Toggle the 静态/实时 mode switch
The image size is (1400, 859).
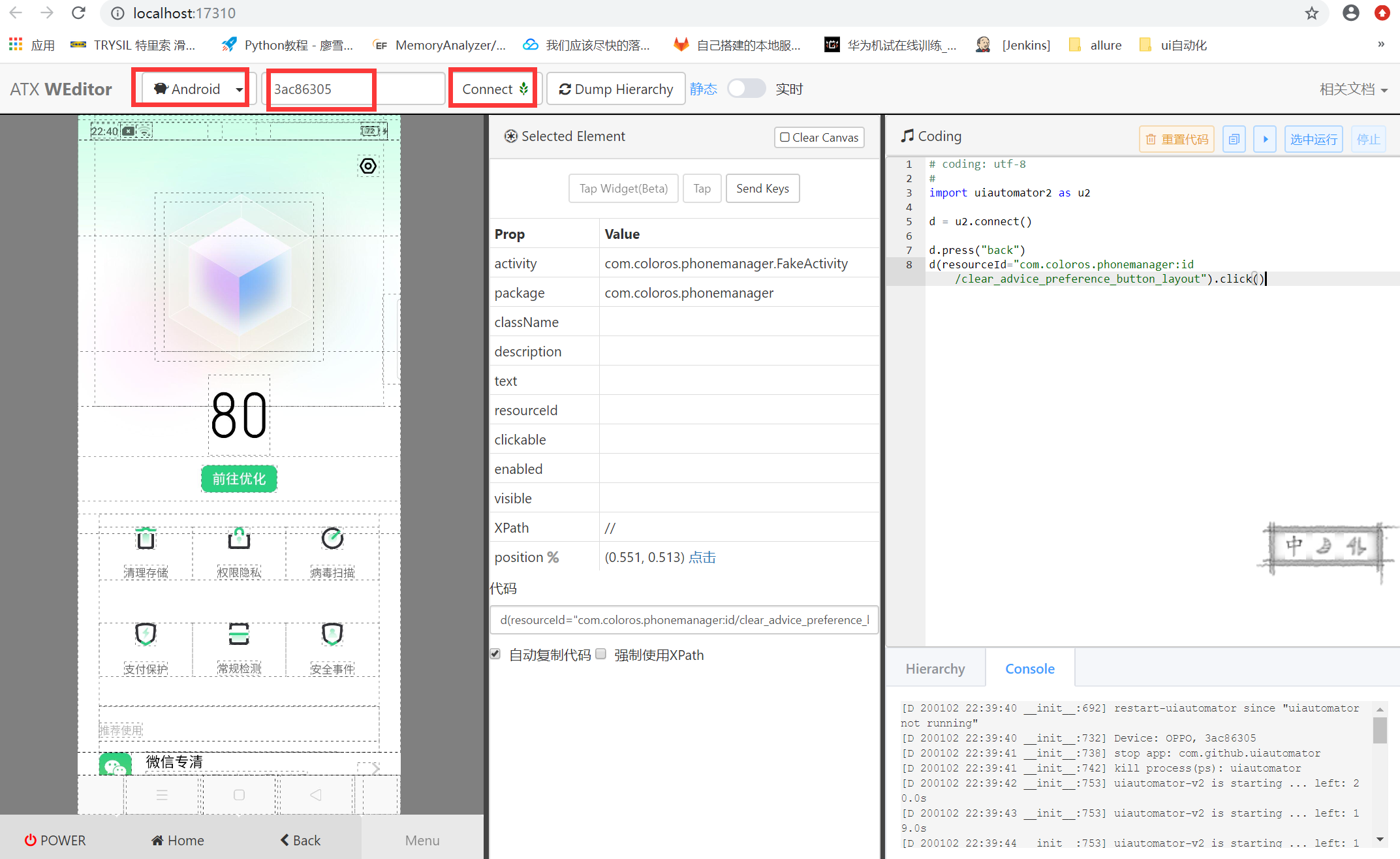(x=746, y=89)
